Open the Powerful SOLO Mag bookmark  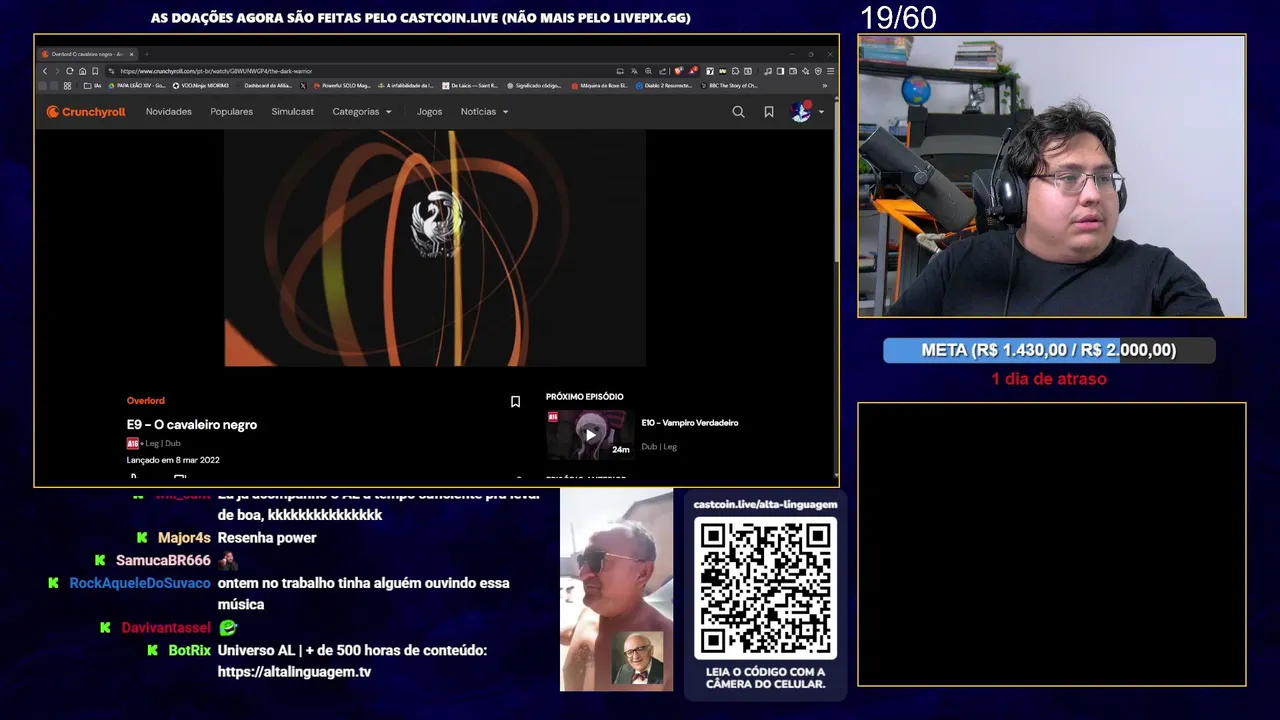click(x=342, y=86)
